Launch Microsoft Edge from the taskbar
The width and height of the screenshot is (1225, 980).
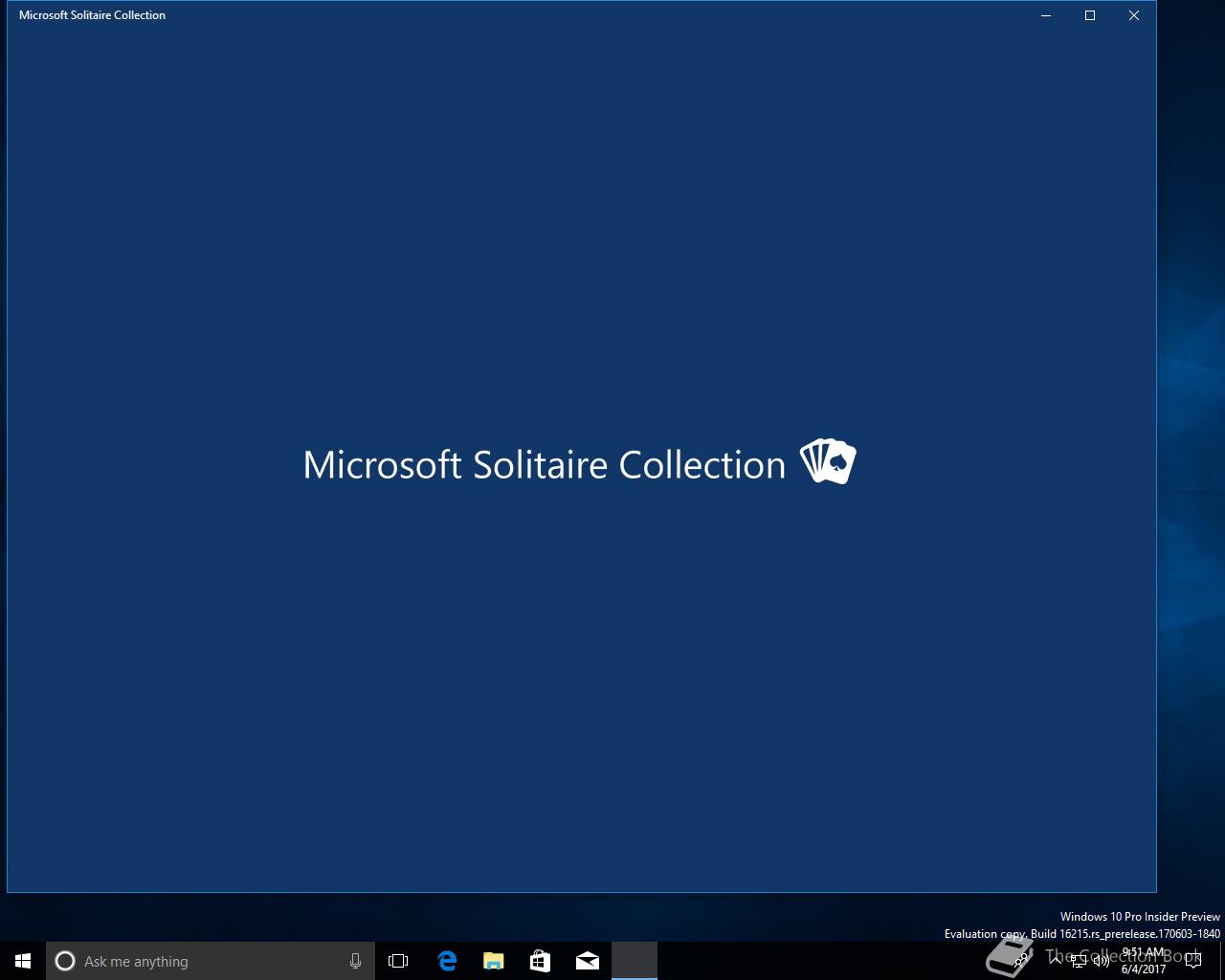(x=447, y=961)
